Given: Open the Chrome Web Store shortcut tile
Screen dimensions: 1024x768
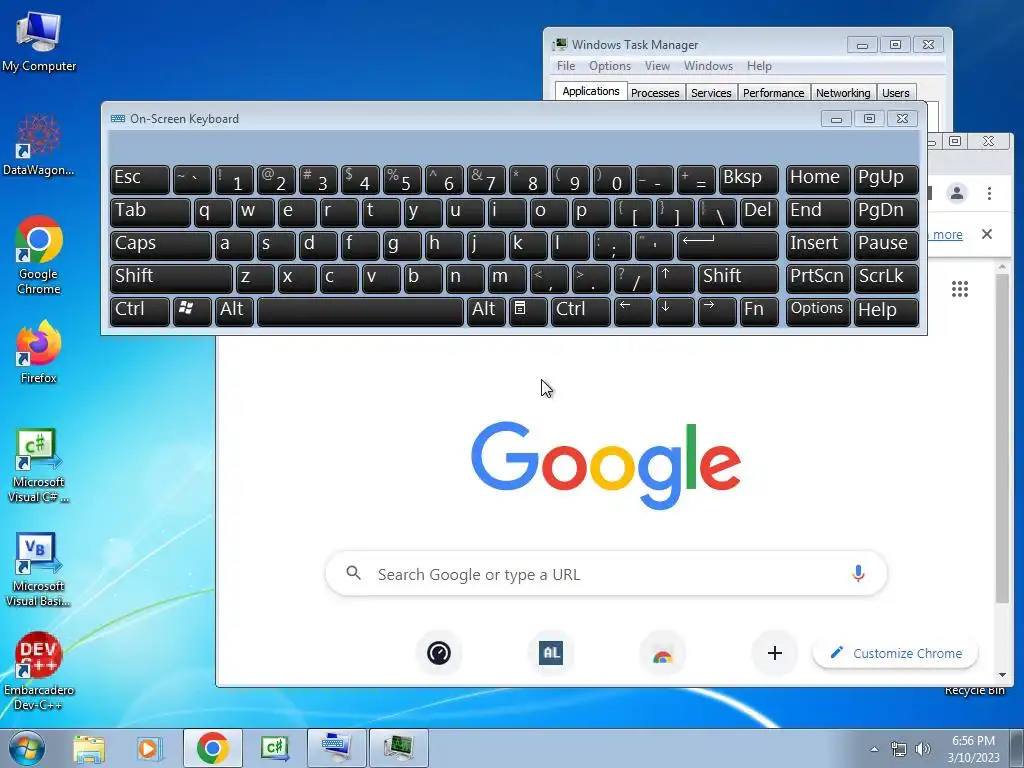Looking at the screenshot, I should pos(662,652).
